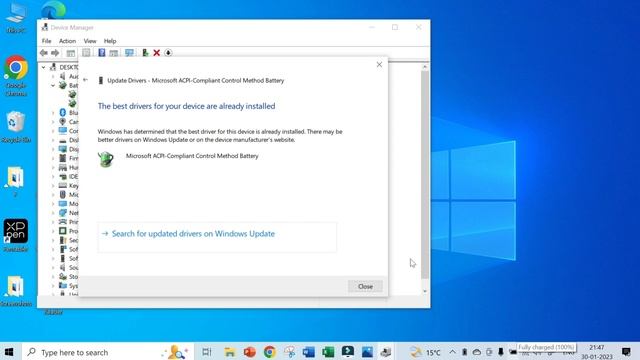
Task: Expand the Firmware tree node
Action: [x=53, y=158]
